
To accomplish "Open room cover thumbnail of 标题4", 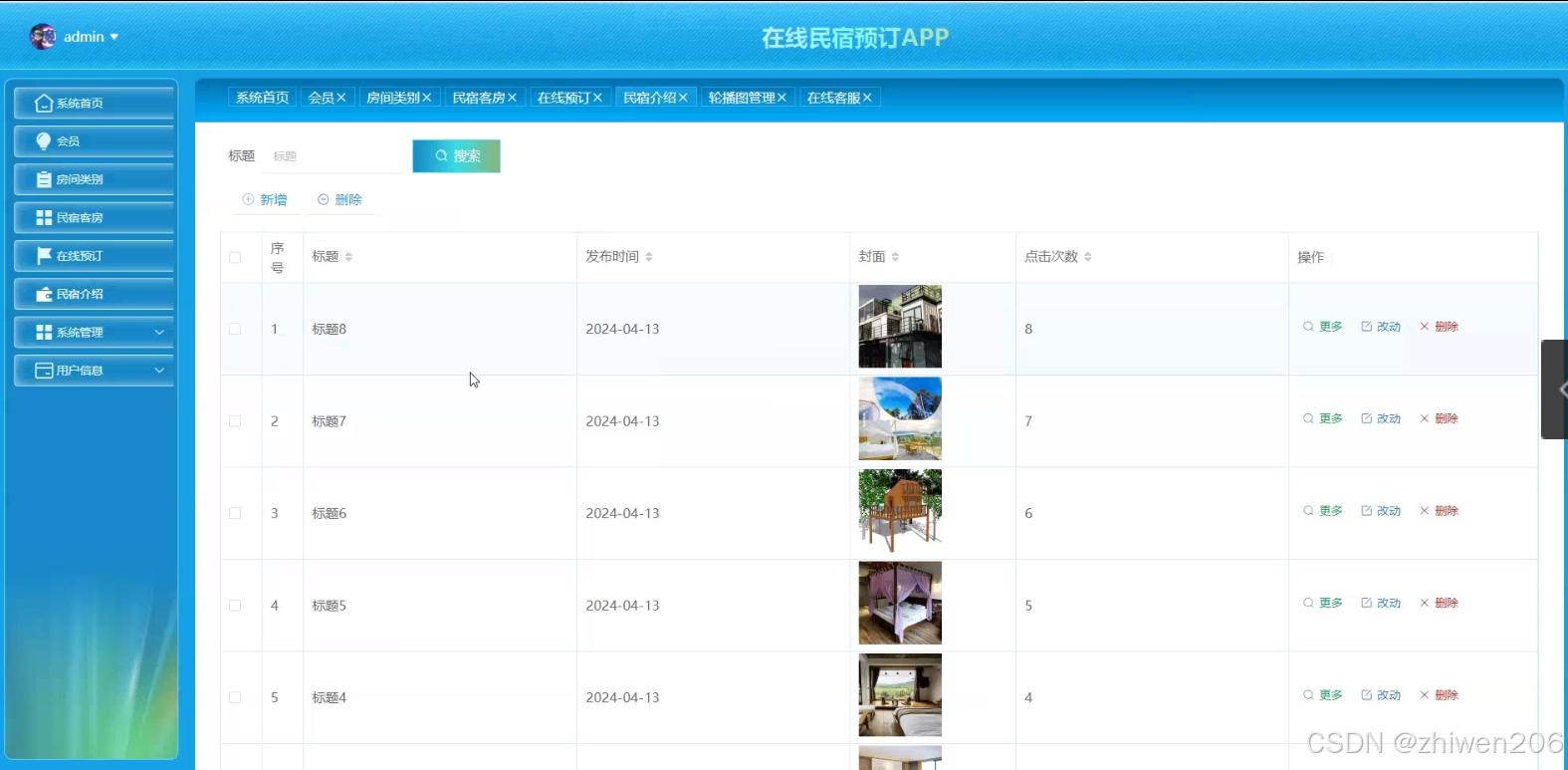I will [900, 695].
